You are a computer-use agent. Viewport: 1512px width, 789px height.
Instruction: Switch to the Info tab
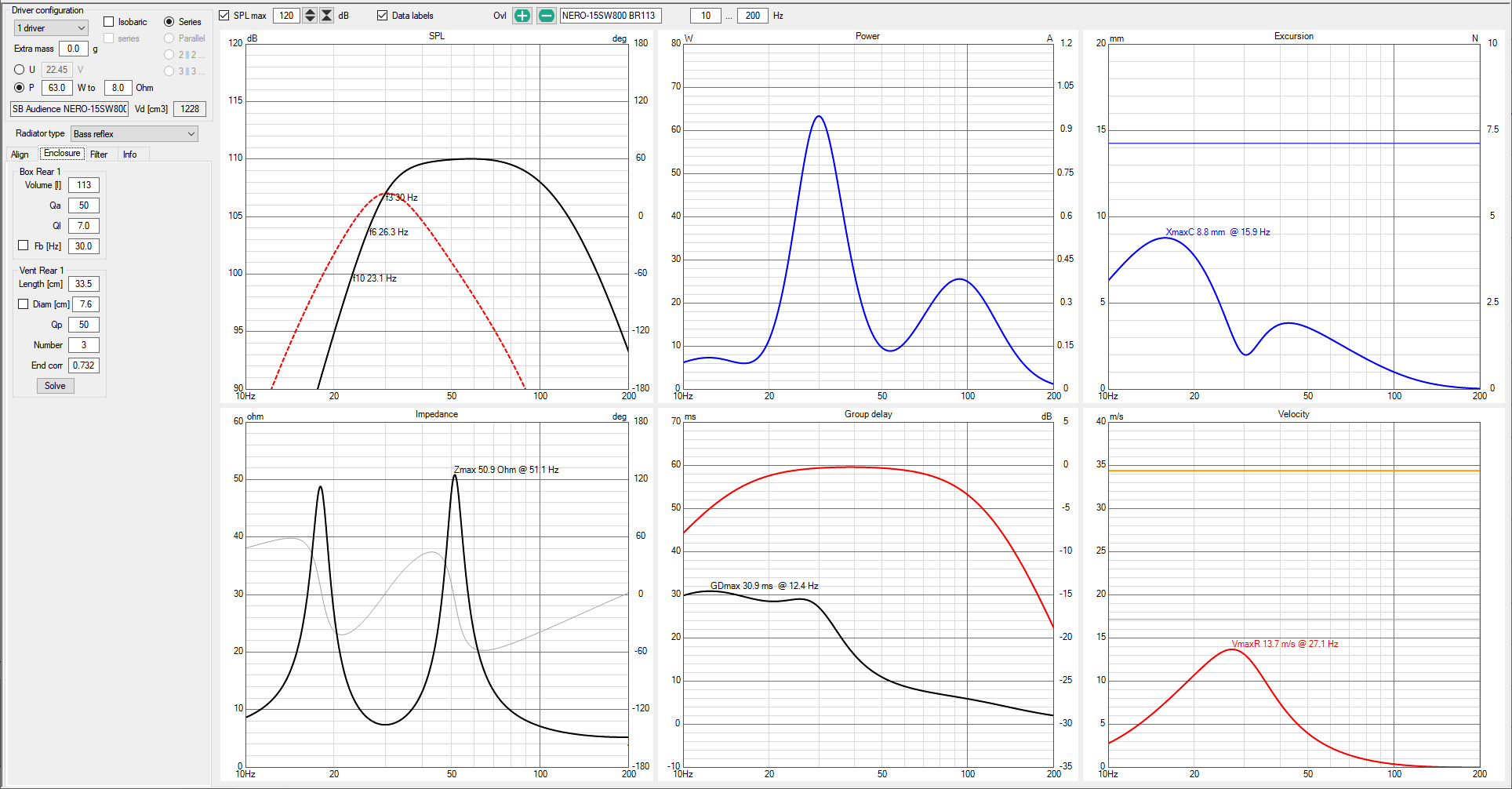coord(130,155)
